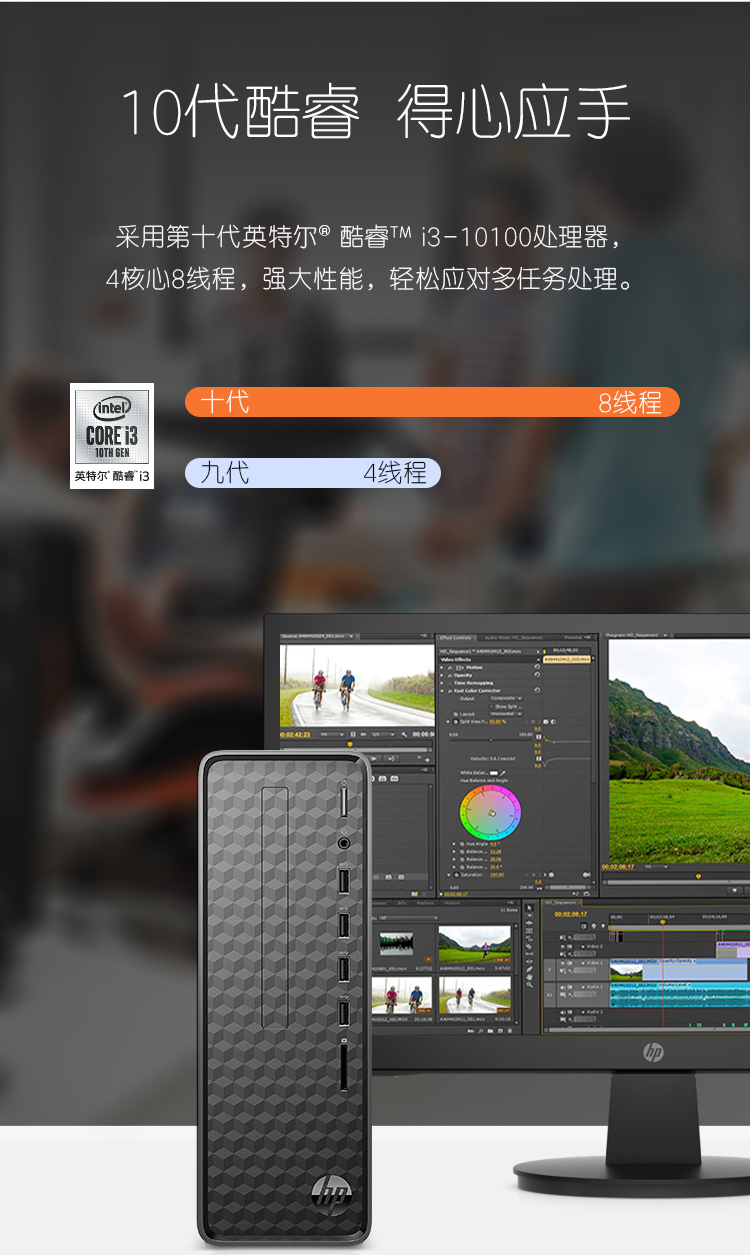Switch to the Effect Controls tab

point(457,637)
